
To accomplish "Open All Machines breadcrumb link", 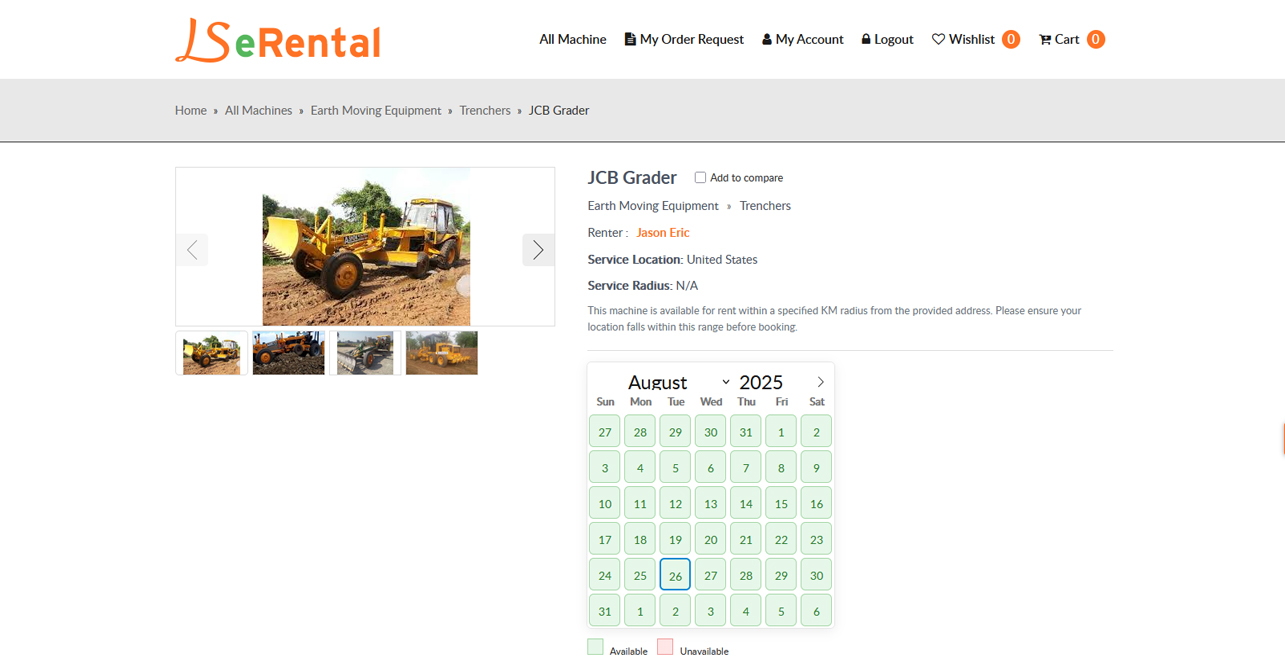I will [x=258, y=110].
